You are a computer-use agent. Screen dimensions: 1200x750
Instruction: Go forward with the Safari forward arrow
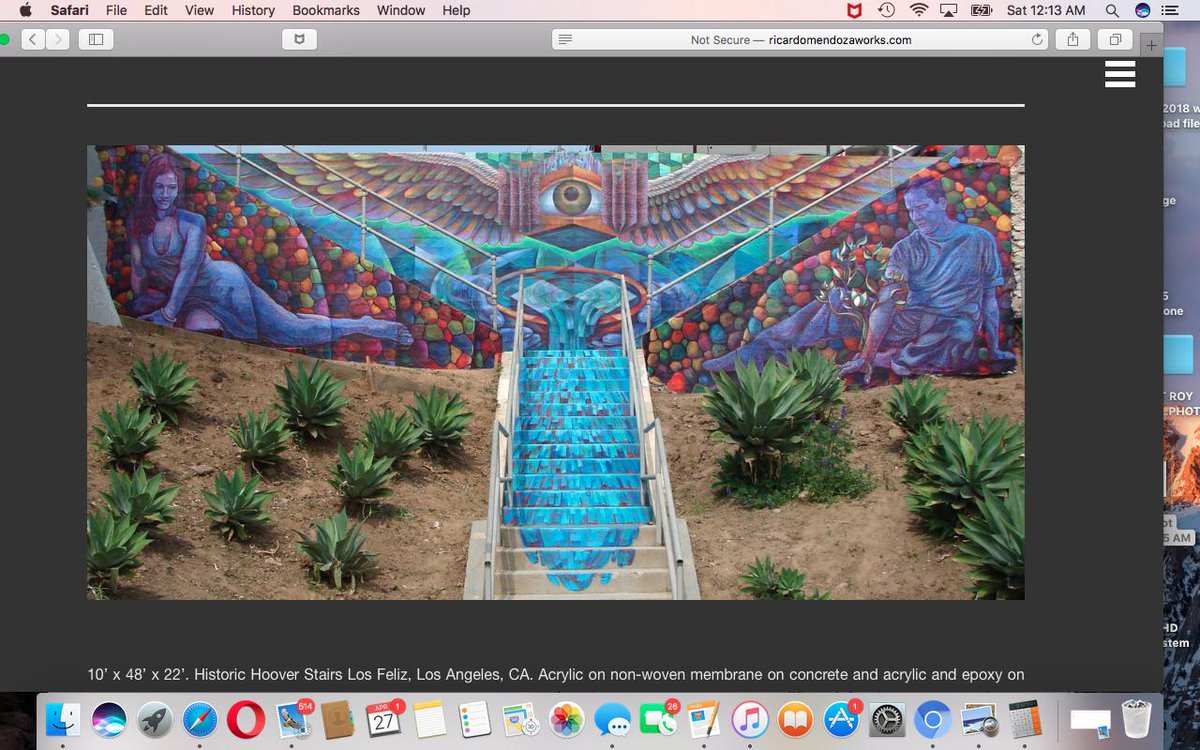pyautogui.click(x=59, y=40)
